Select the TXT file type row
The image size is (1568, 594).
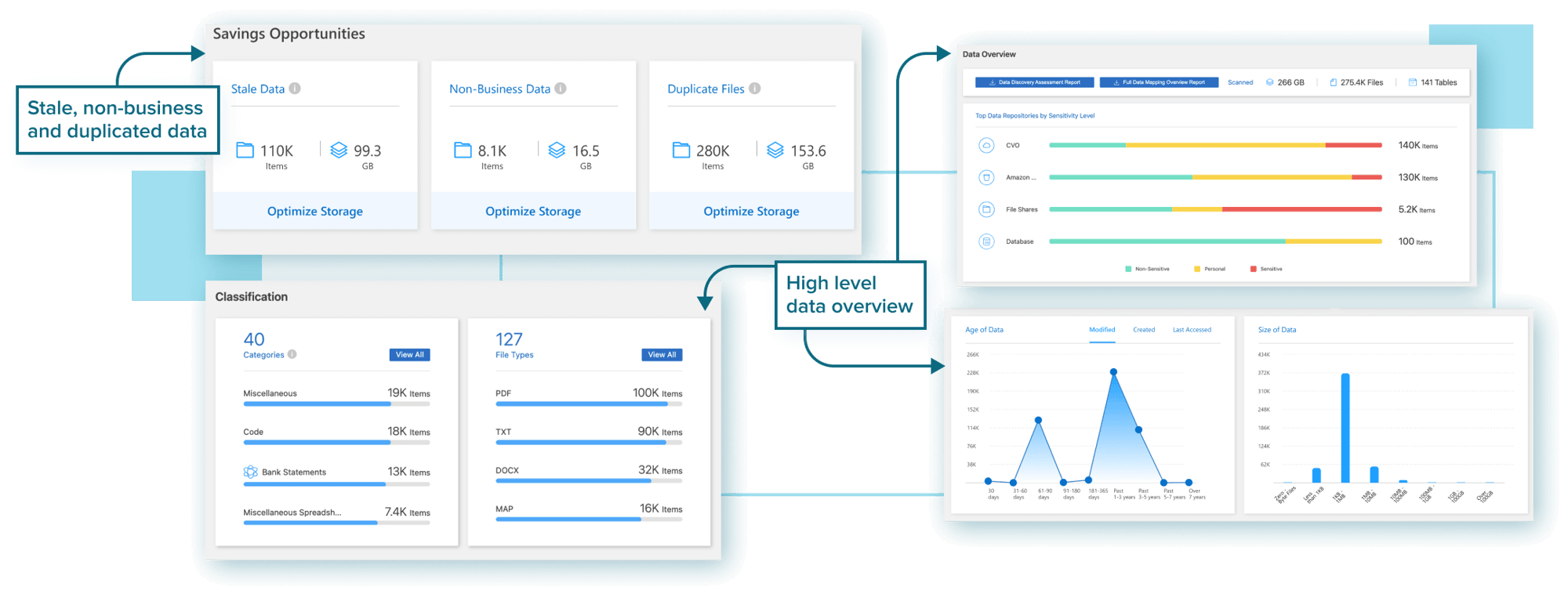click(589, 435)
